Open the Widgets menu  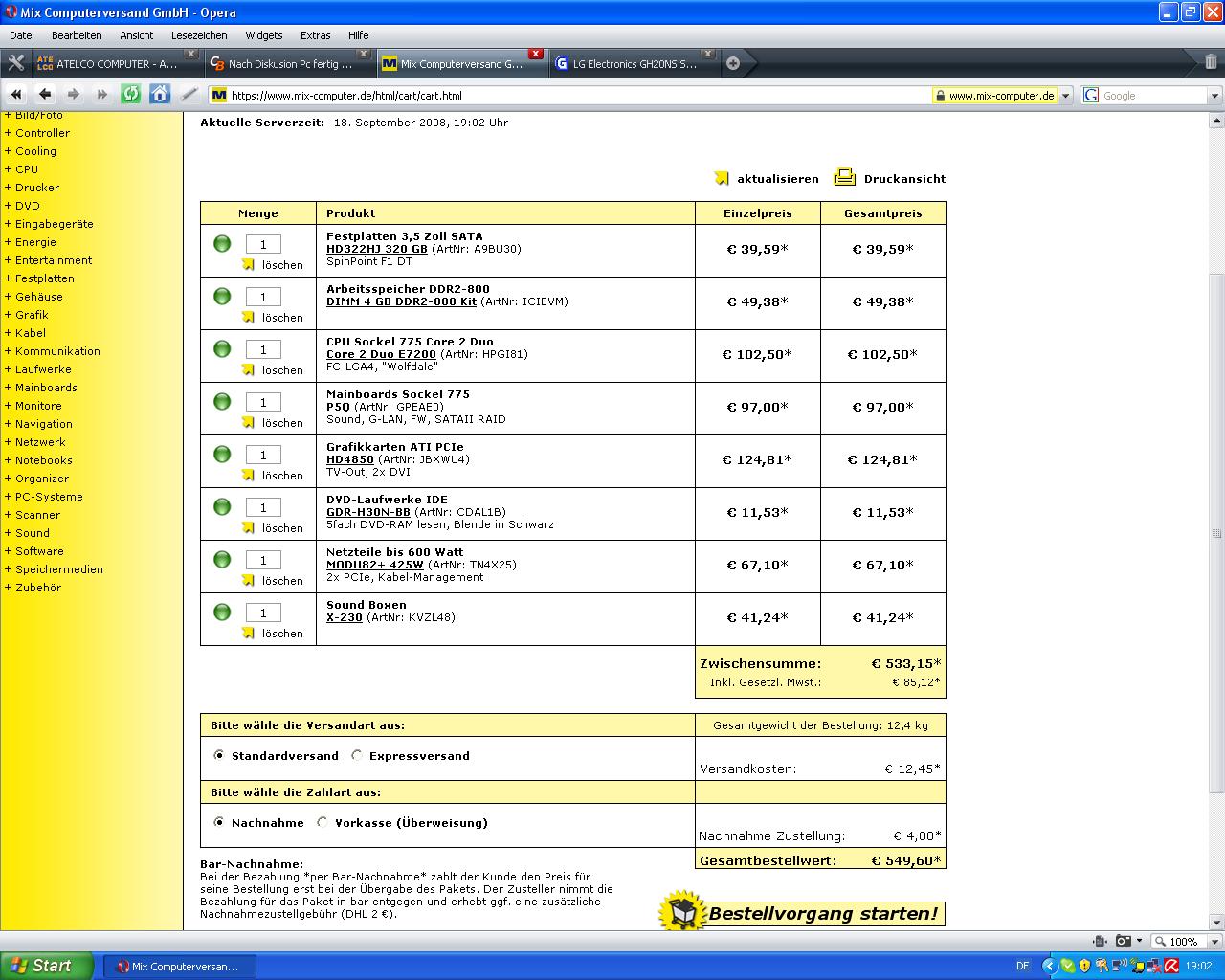click(x=264, y=35)
